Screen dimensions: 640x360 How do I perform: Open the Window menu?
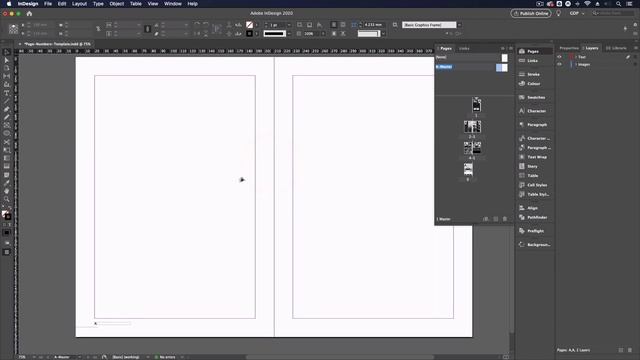[x=173, y=4]
